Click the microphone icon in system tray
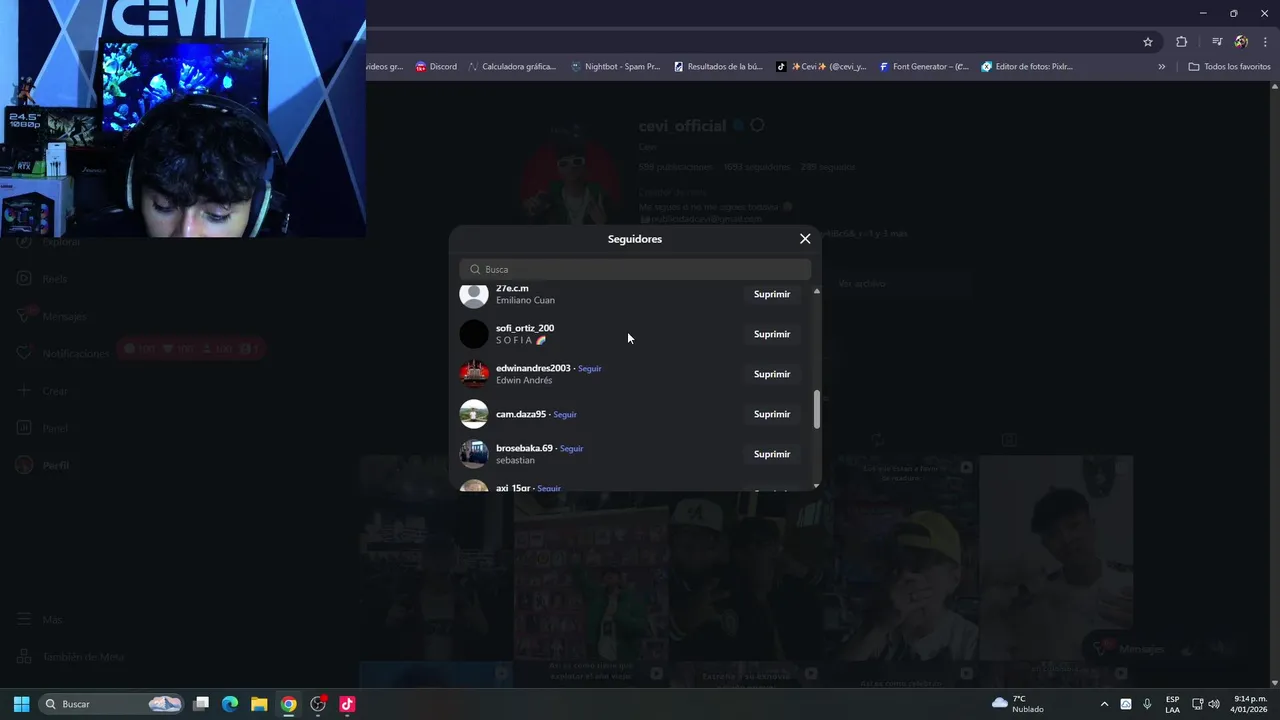This screenshot has height=720, width=1280. 1147,704
